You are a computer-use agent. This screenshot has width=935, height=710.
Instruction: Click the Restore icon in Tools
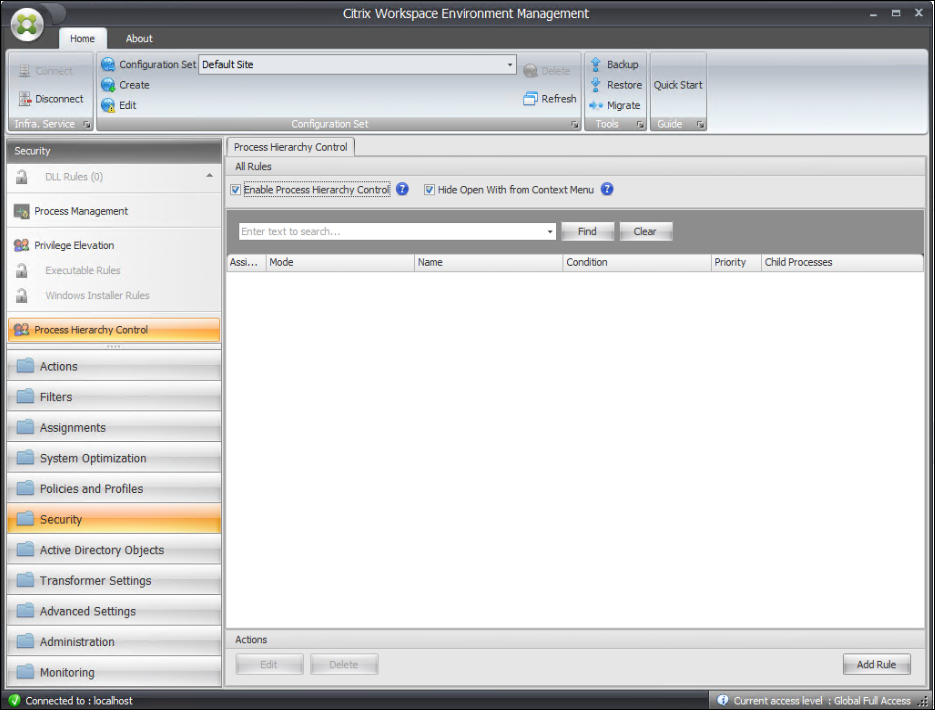(595, 85)
